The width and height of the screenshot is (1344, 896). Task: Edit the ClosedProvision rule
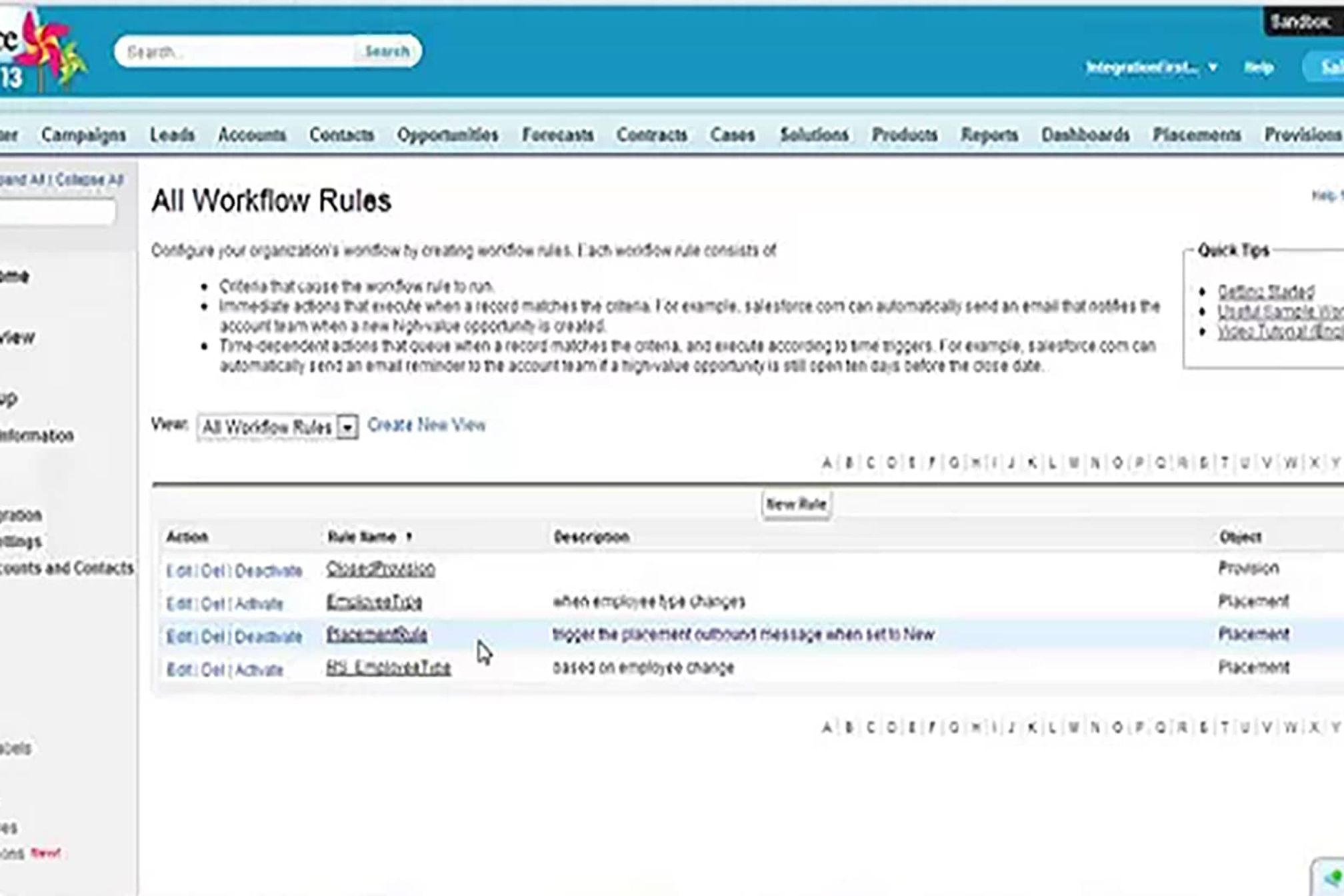pos(179,571)
